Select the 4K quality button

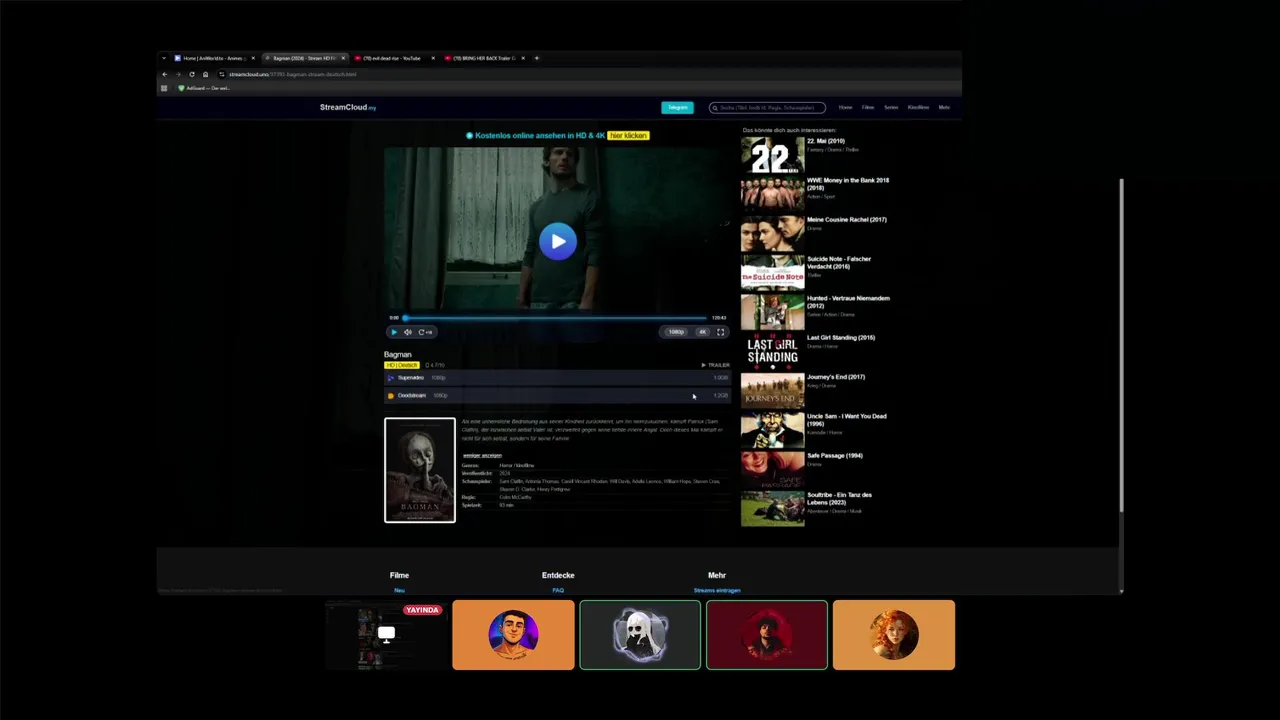(x=702, y=332)
